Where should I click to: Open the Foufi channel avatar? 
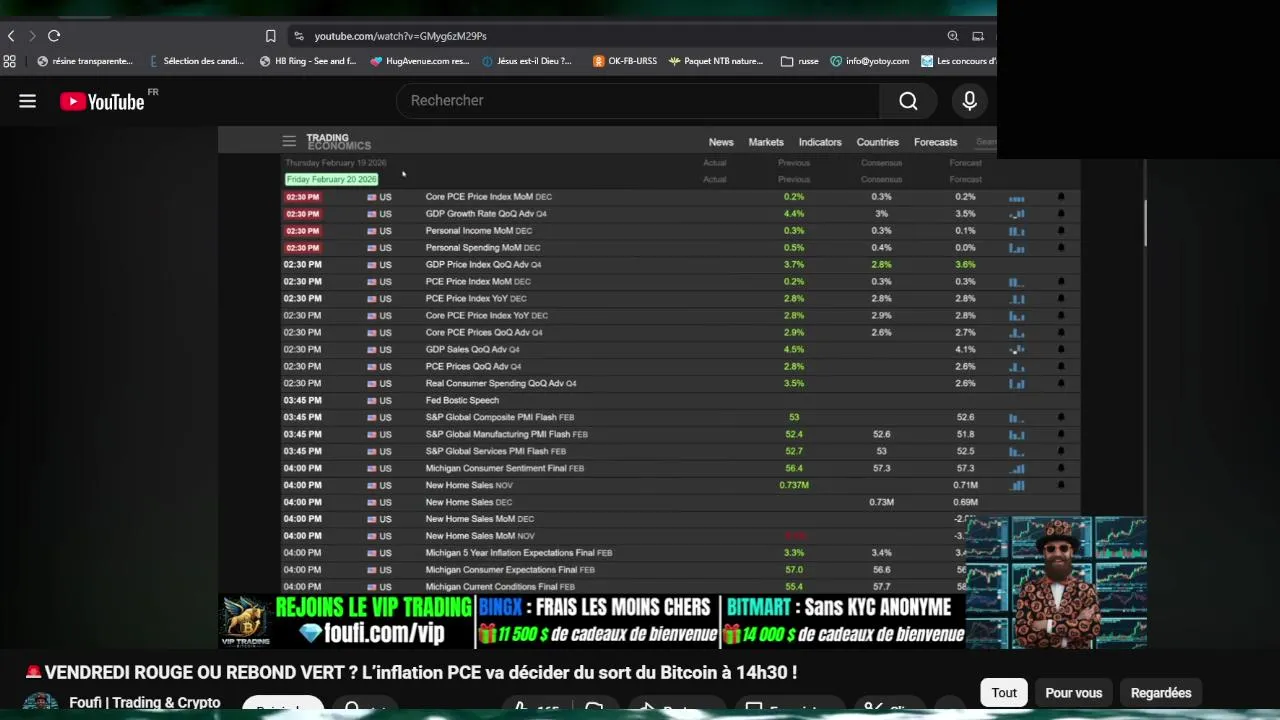[x=41, y=703]
